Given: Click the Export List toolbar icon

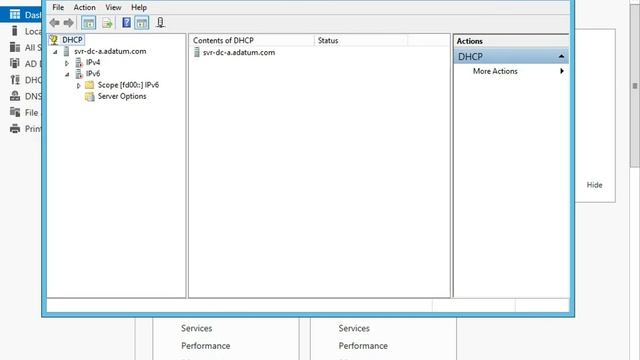Looking at the screenshot, I should pyautogui.click(x=107, y=23).
